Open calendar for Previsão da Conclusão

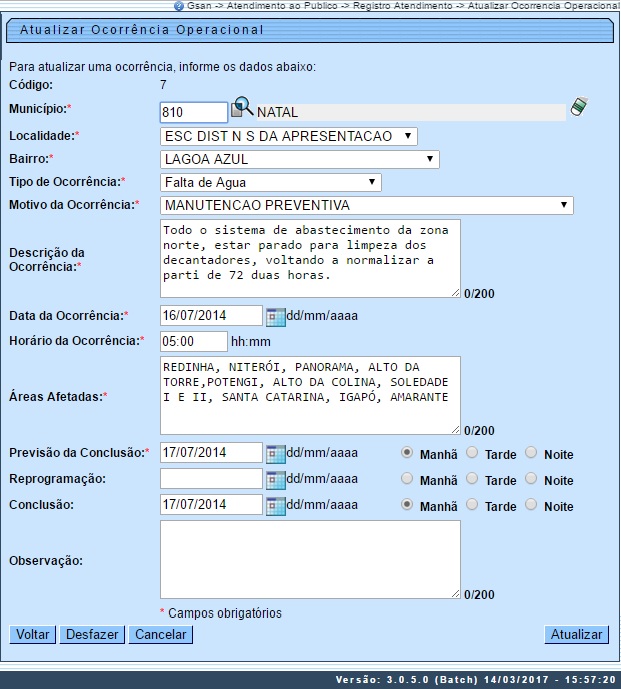(x=275, y=453)
